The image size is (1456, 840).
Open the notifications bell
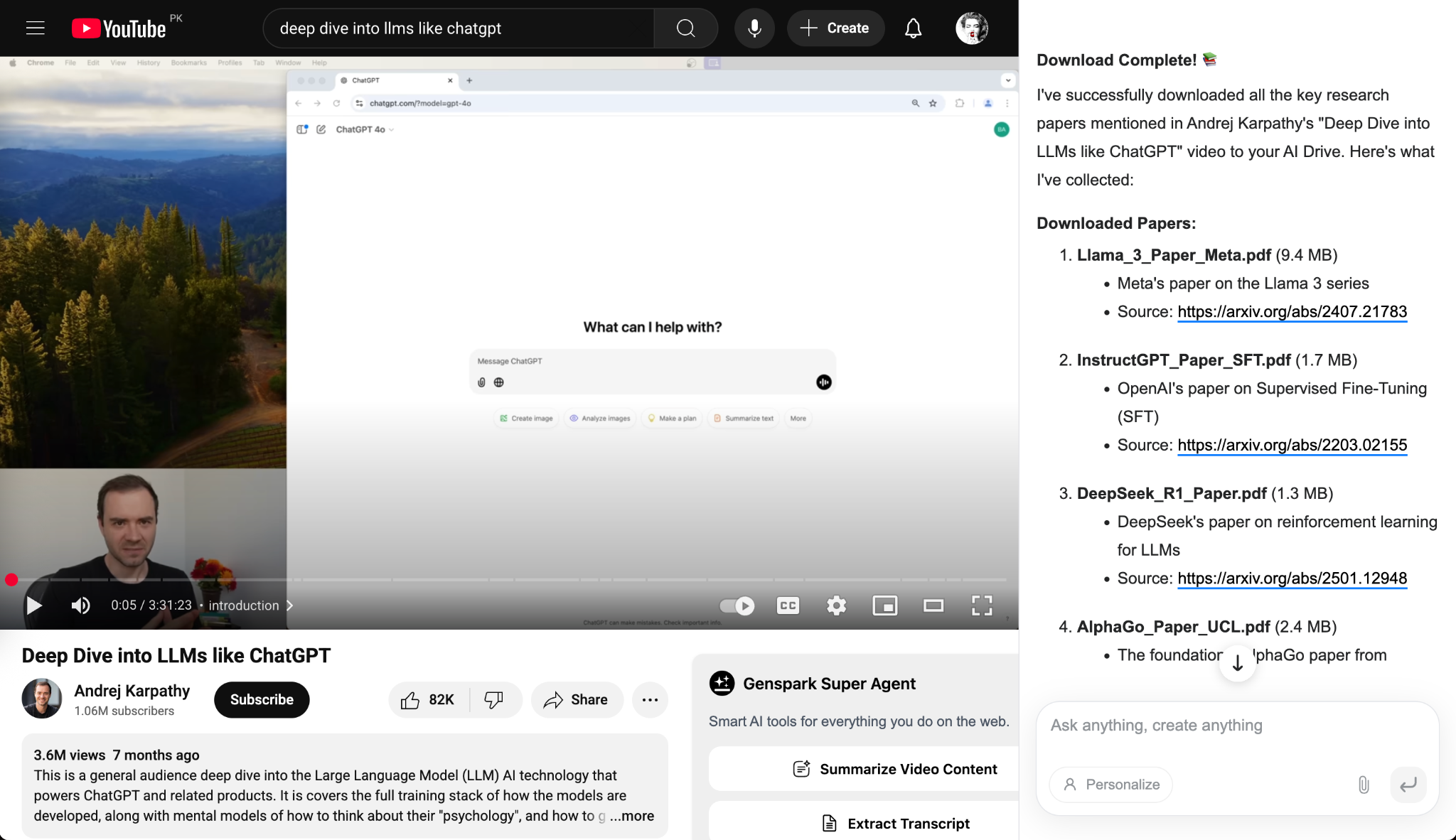point(913,28)
